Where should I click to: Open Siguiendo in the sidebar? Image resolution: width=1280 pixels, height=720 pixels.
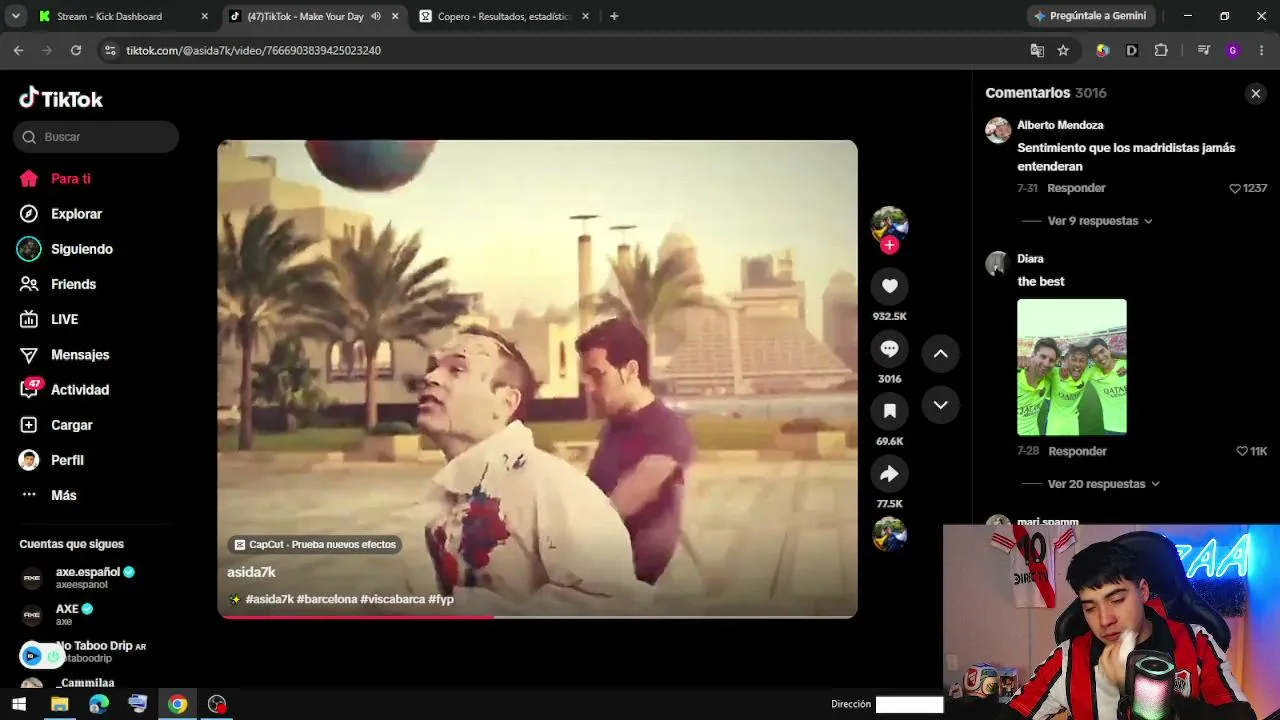click(x=66, y=249)
